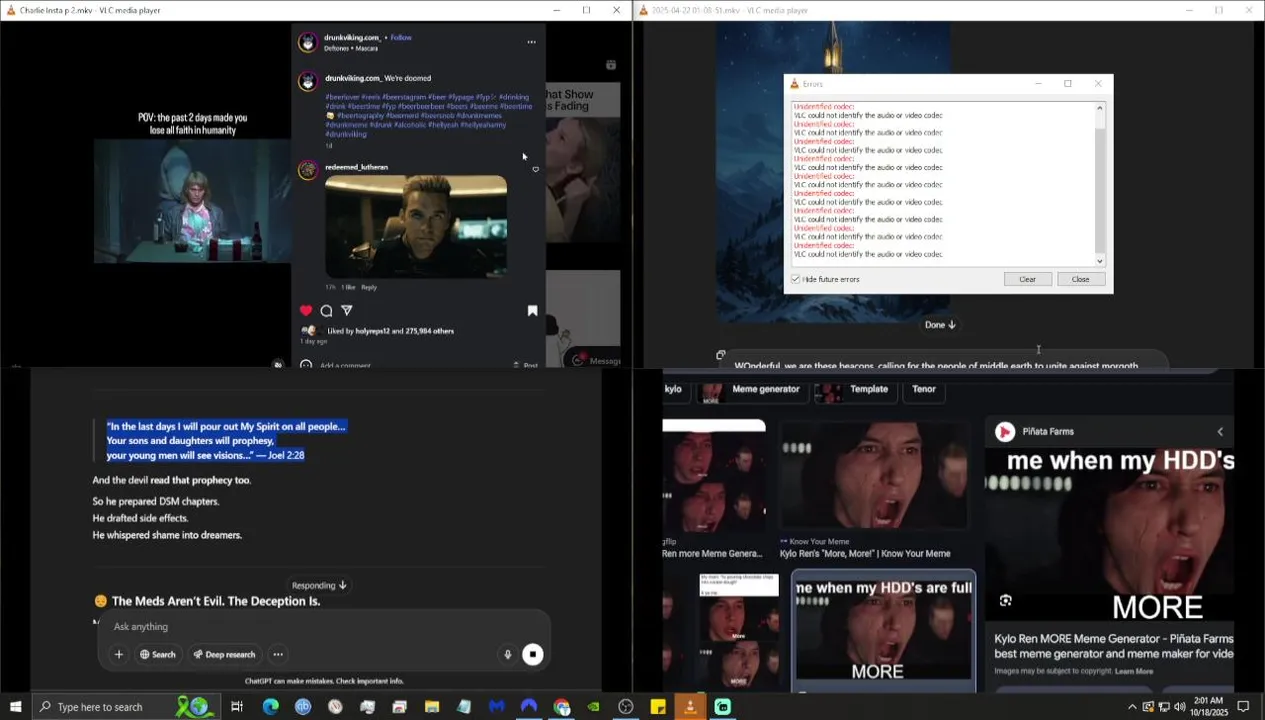The image size is (1265, 720).
Task: Click Clear in the VLC Errors dialog
Action: coord(1027,279)
